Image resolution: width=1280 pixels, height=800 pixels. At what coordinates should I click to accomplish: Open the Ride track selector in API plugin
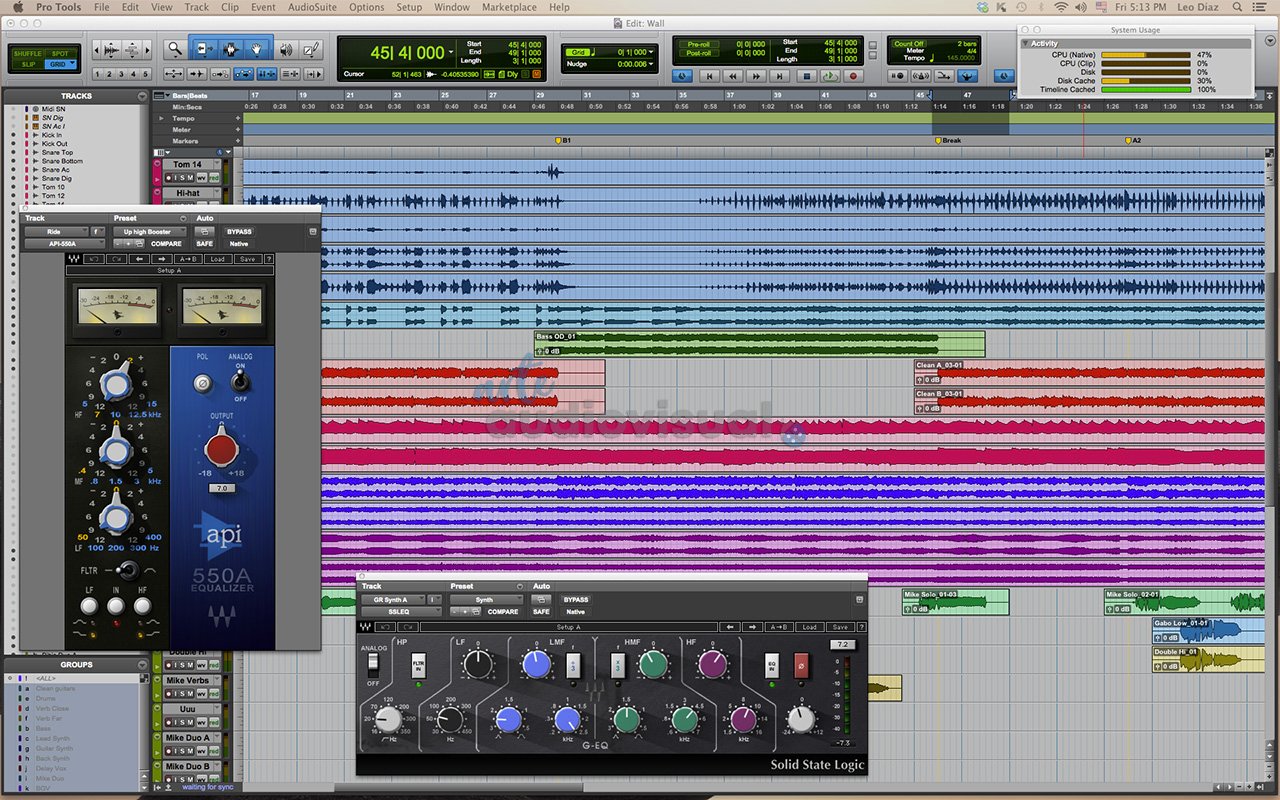coord(56,232)
